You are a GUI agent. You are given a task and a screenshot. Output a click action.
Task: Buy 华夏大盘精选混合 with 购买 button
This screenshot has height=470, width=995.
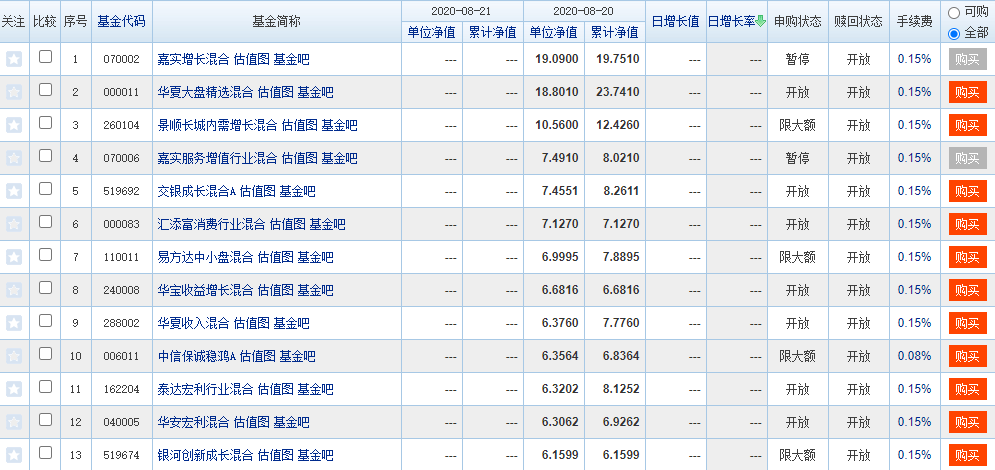point(968,93)
